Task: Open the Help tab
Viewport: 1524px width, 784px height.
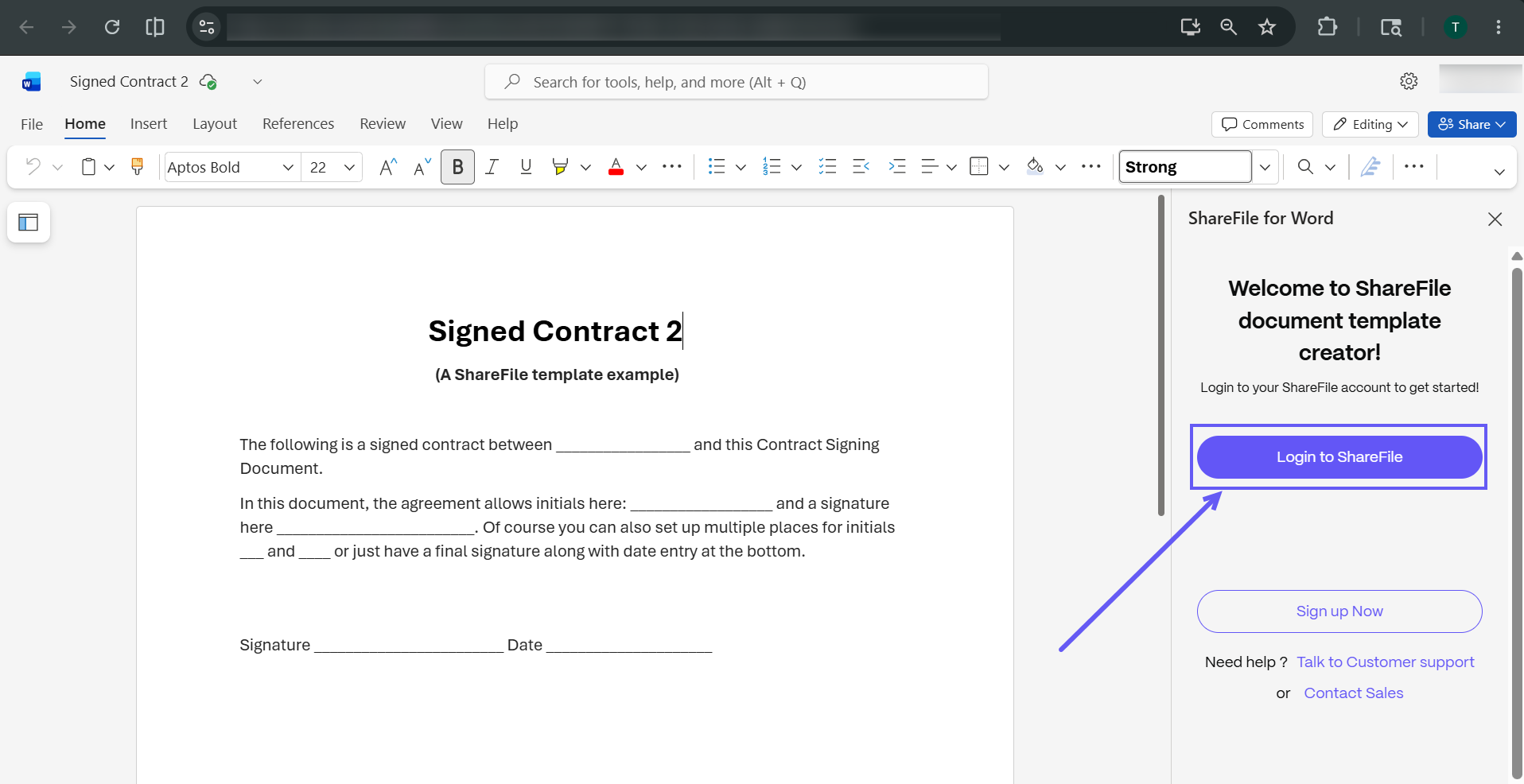Action: click(503, 124)
